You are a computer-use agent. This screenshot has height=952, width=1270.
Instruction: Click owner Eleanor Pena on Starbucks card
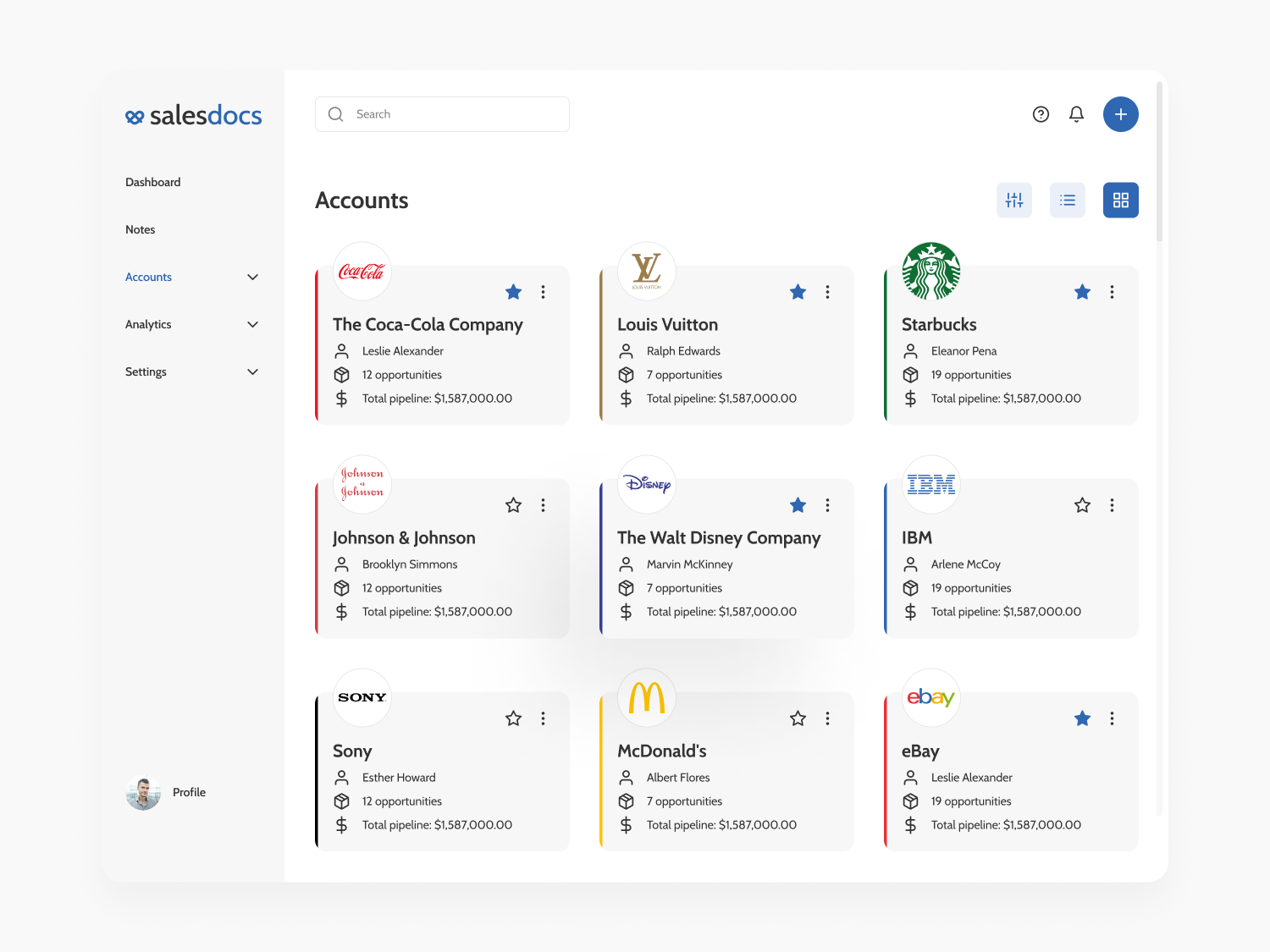(964, 351)
